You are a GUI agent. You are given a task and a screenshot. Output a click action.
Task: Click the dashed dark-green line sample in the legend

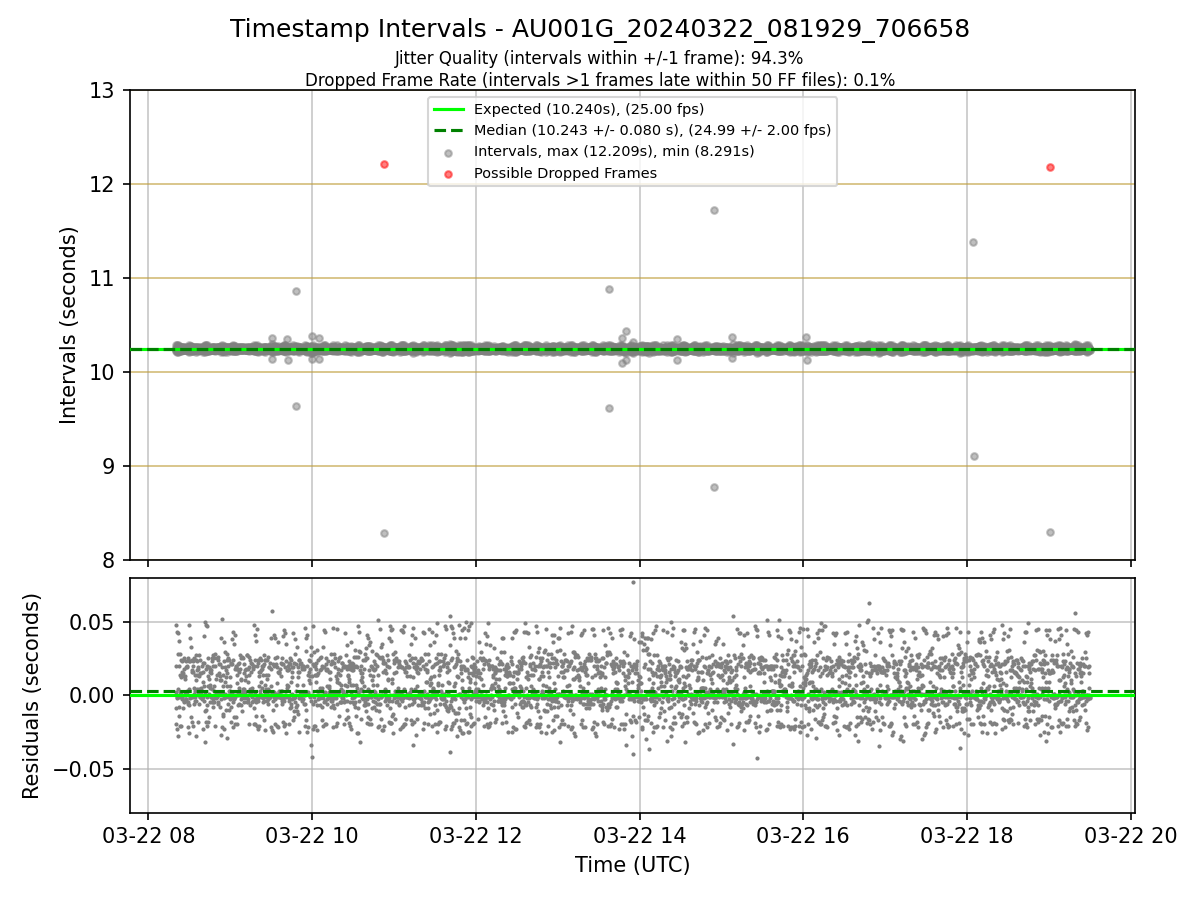pos(450,130)
